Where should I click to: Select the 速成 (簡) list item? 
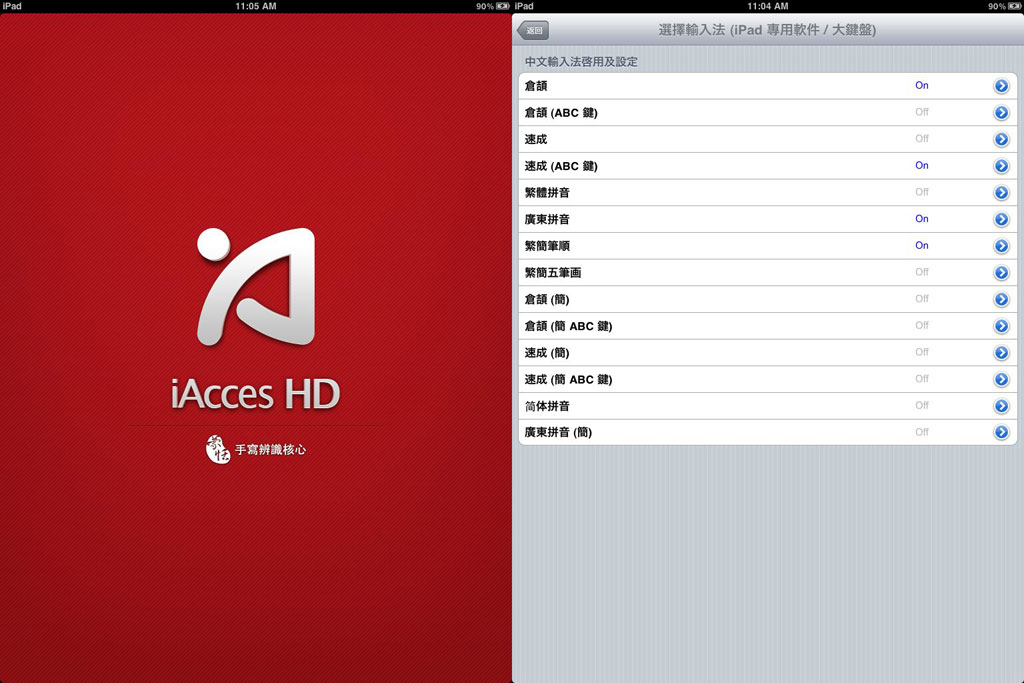(x=547, y=353)
